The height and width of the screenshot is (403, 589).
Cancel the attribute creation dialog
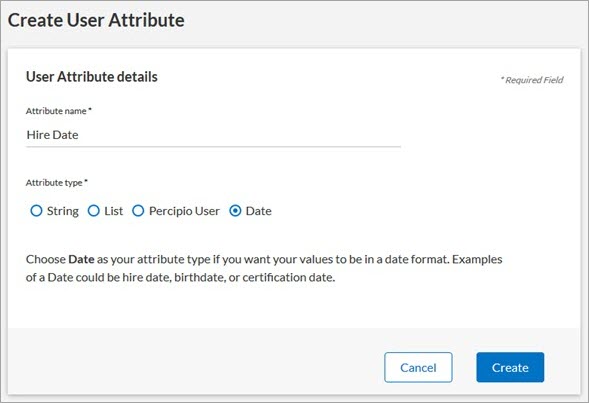coord(418,367)
